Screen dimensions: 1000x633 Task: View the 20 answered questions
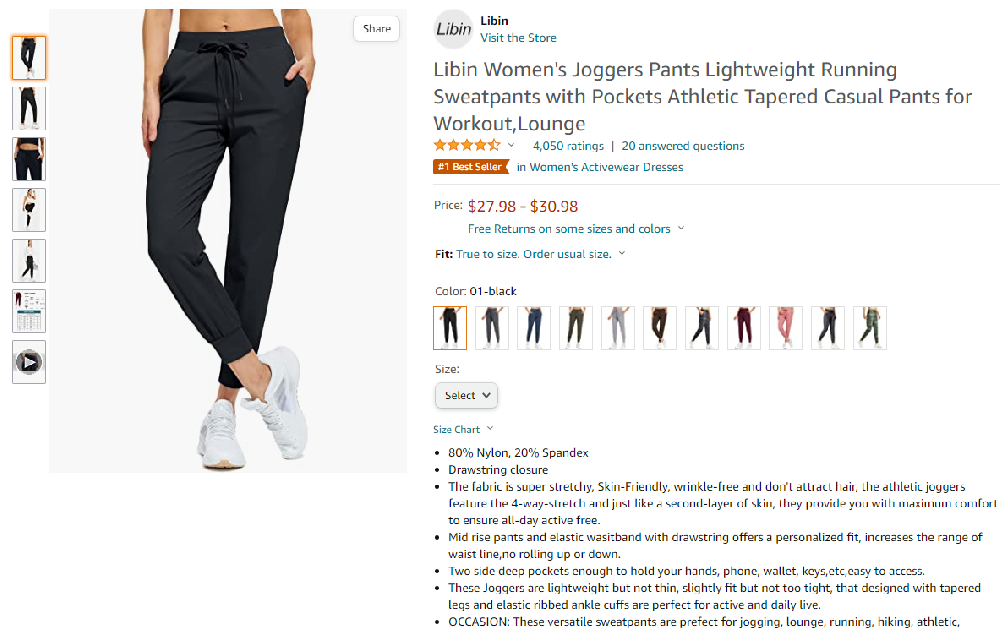tap(683, 146)
